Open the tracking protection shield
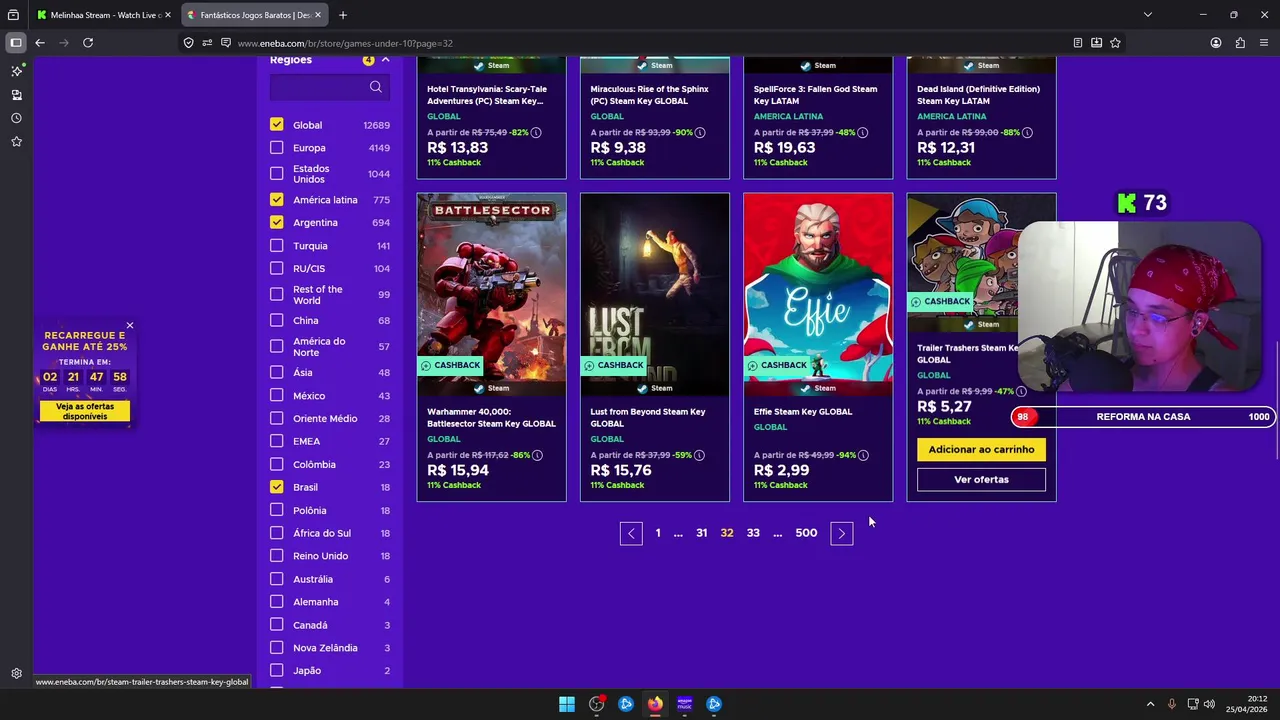 pos(188,43)
